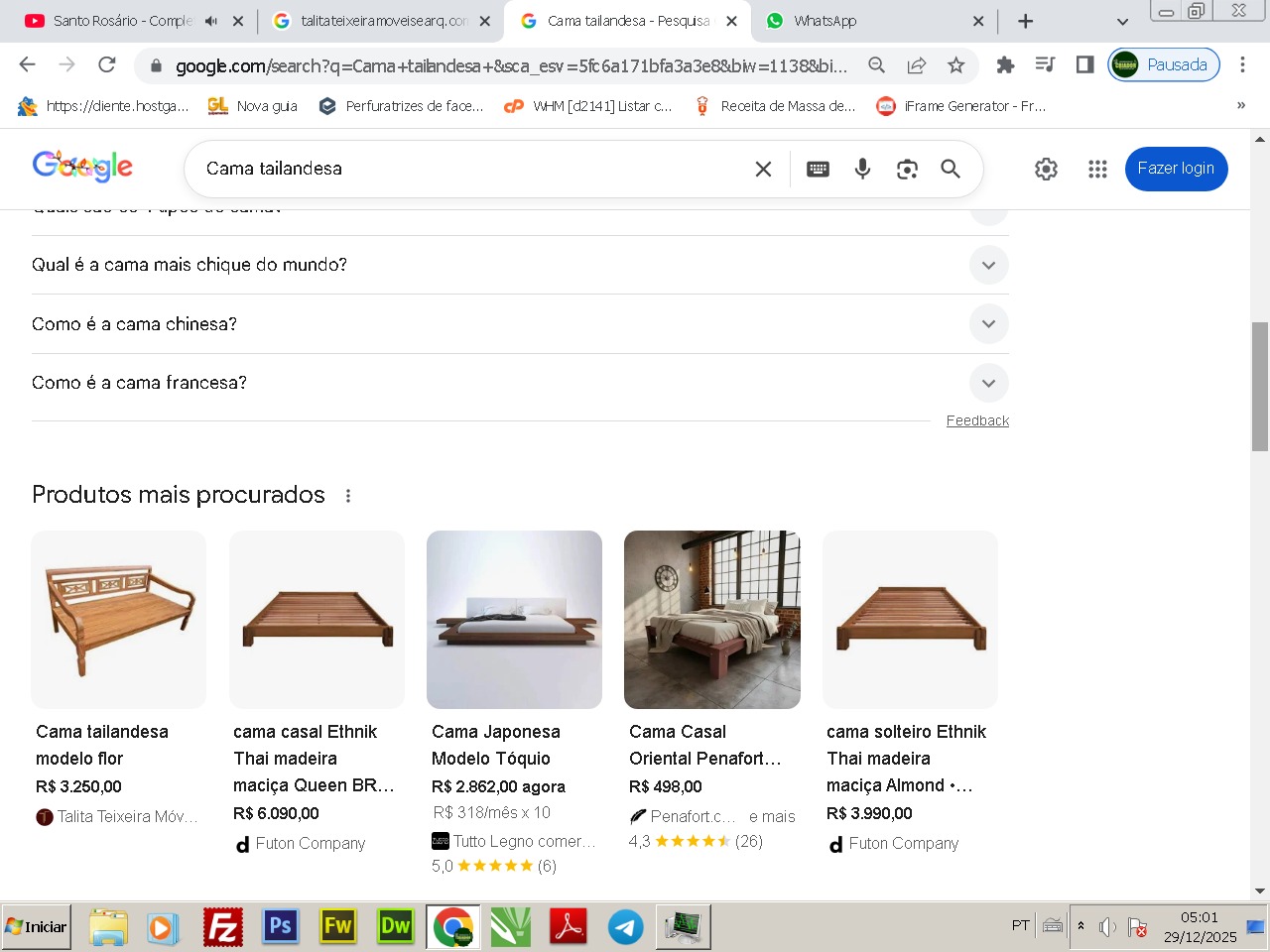This screenshot has width=1270, height=952.
Task: Open Google quick settings gear
Action: [1046, 169]
